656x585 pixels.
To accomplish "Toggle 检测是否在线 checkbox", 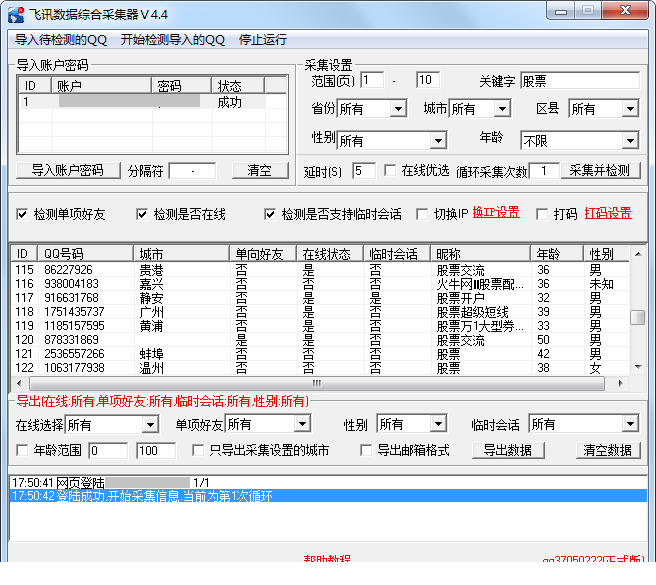I will (x=142, y=214).
